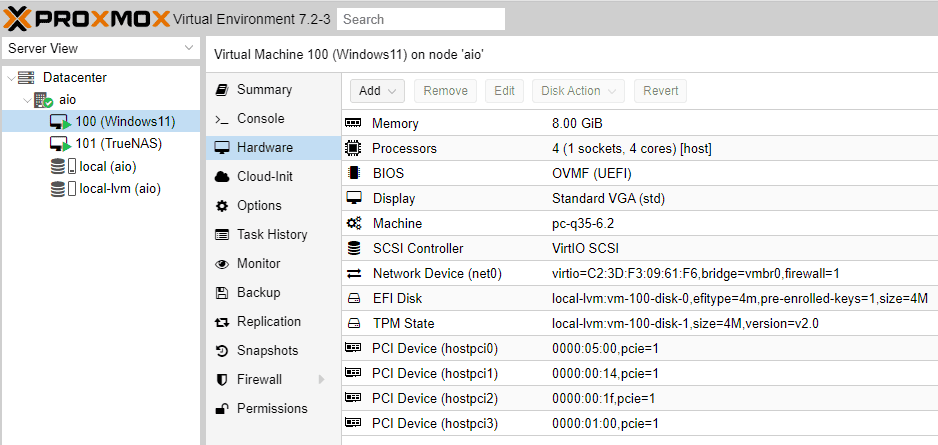Select PCI Device (hostpci1) row
The height and width of the screenshot is (445, 938).
[640, 373]
